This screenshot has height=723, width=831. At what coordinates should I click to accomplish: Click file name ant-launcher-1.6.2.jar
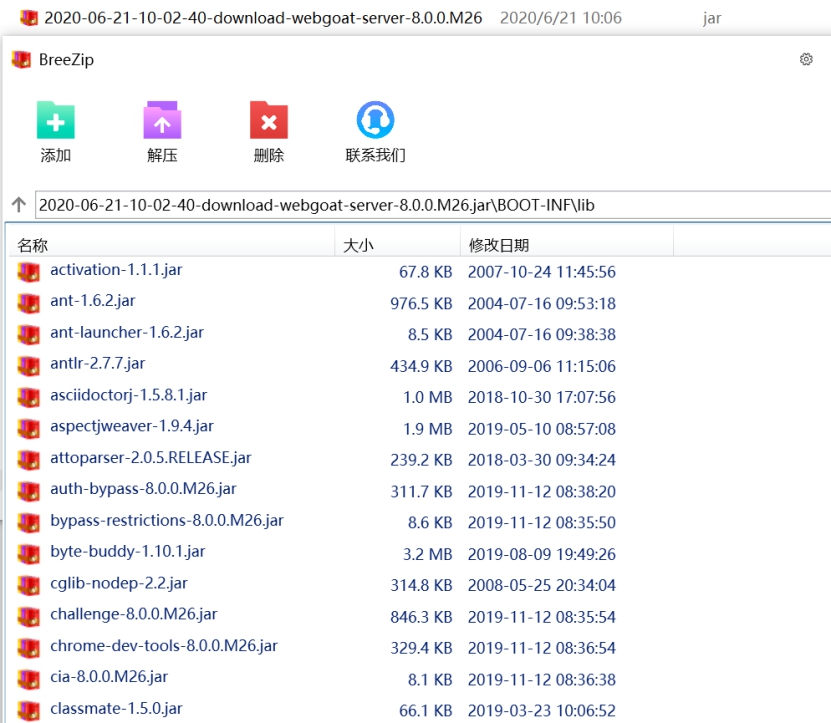pos(127,332)
